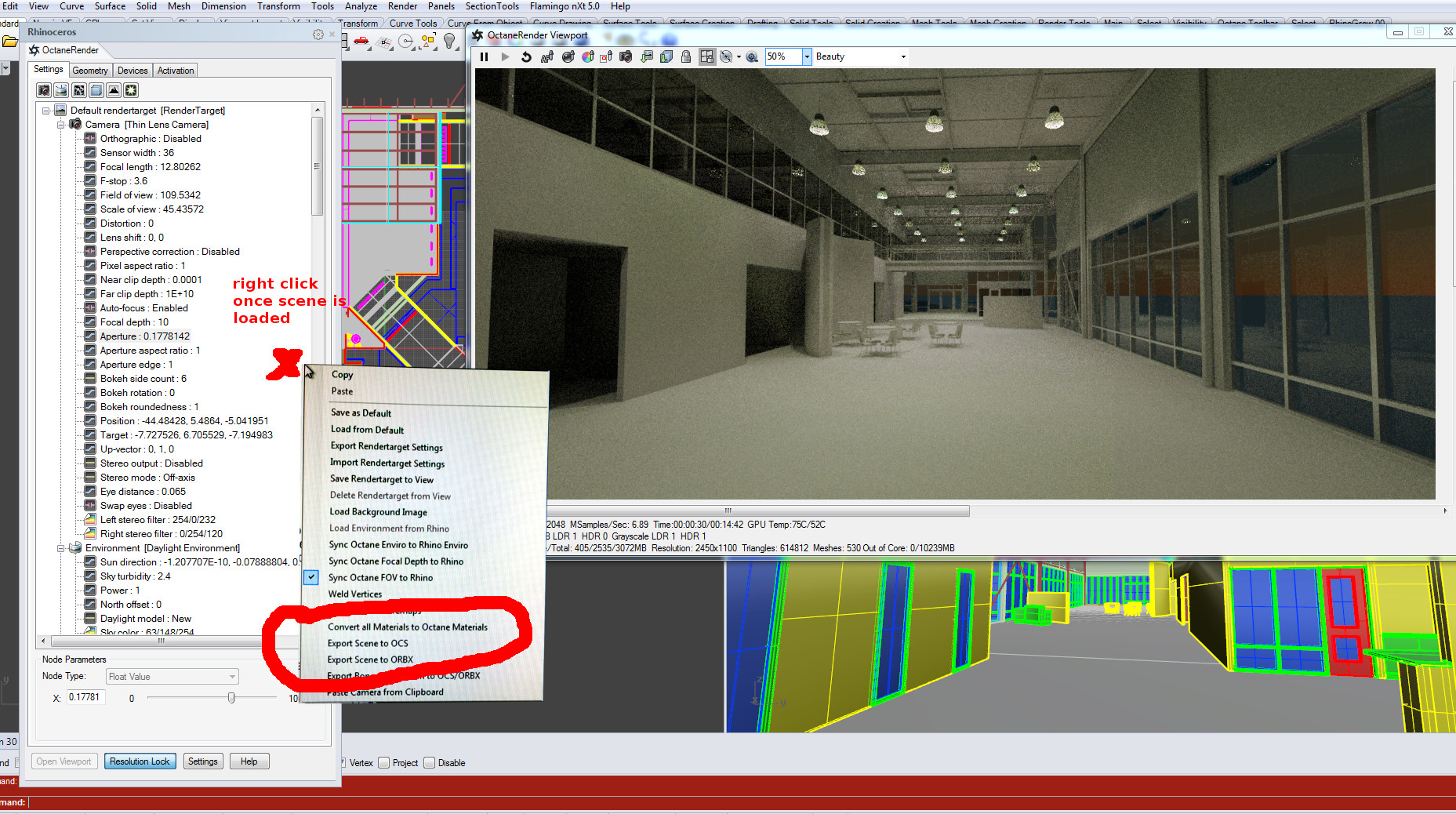The width and height of the screenshot is (1456, 814).
Task: Switch to the Geometry tab
Action: pos(90,71)
